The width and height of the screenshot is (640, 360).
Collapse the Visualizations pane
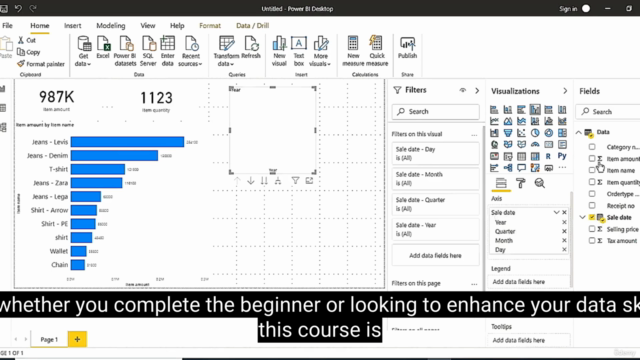[565, 91]
